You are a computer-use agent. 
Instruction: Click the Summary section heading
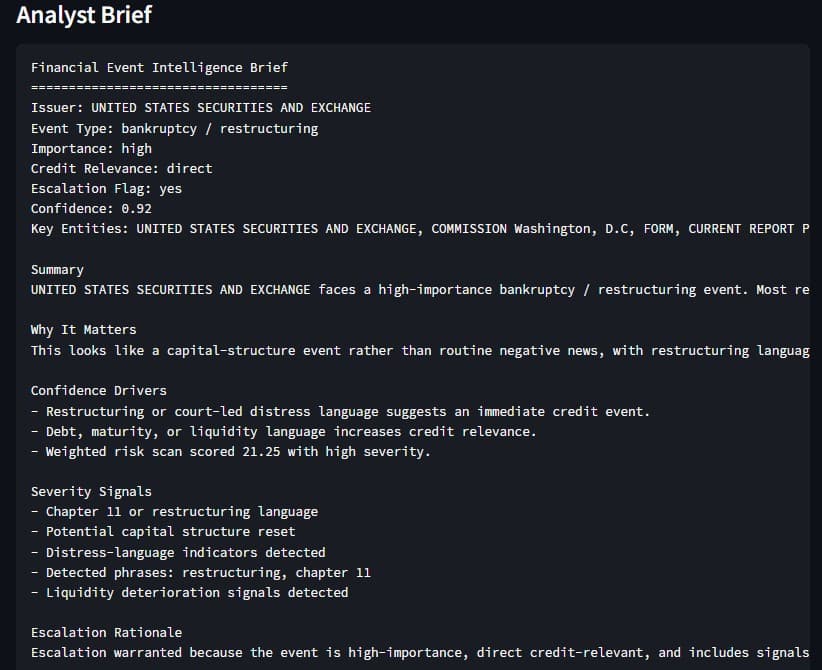57,270
